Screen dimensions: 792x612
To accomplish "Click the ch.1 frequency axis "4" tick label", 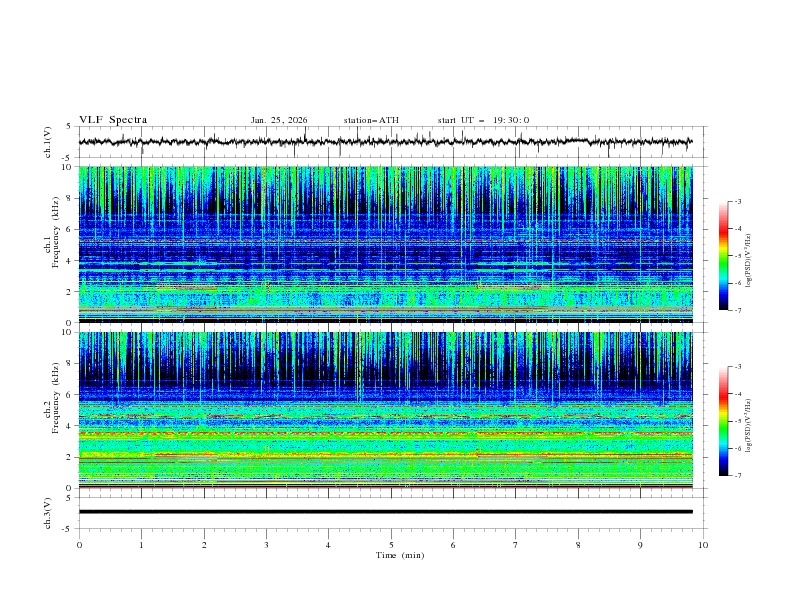I will click(x=69, y=261).
